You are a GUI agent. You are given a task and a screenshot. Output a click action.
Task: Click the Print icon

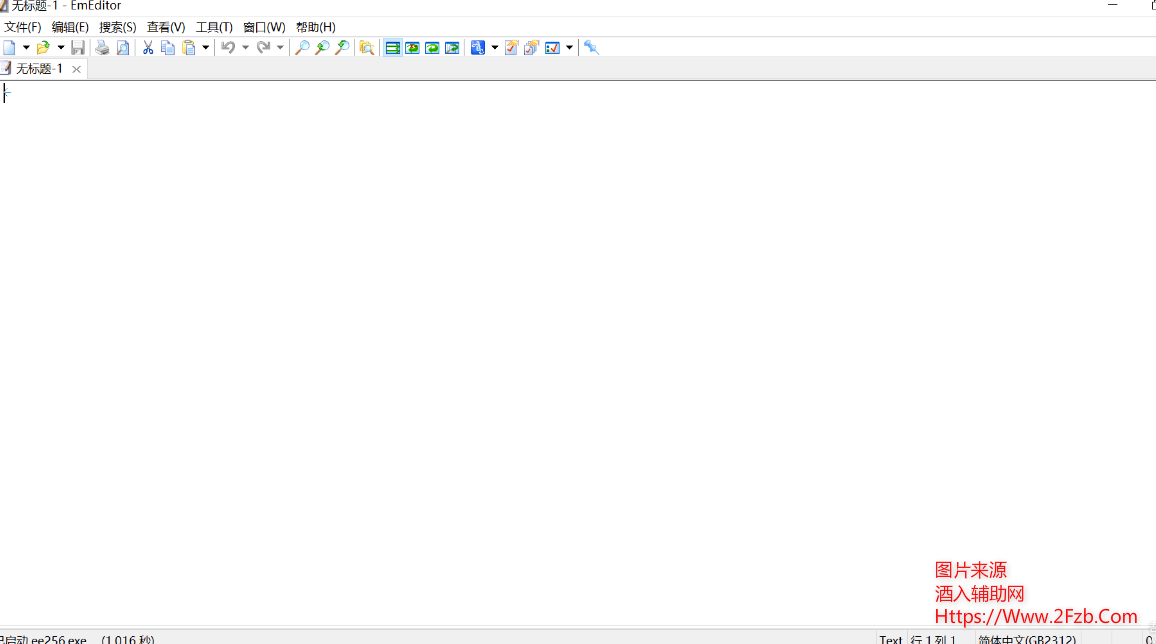coord(102,48)
